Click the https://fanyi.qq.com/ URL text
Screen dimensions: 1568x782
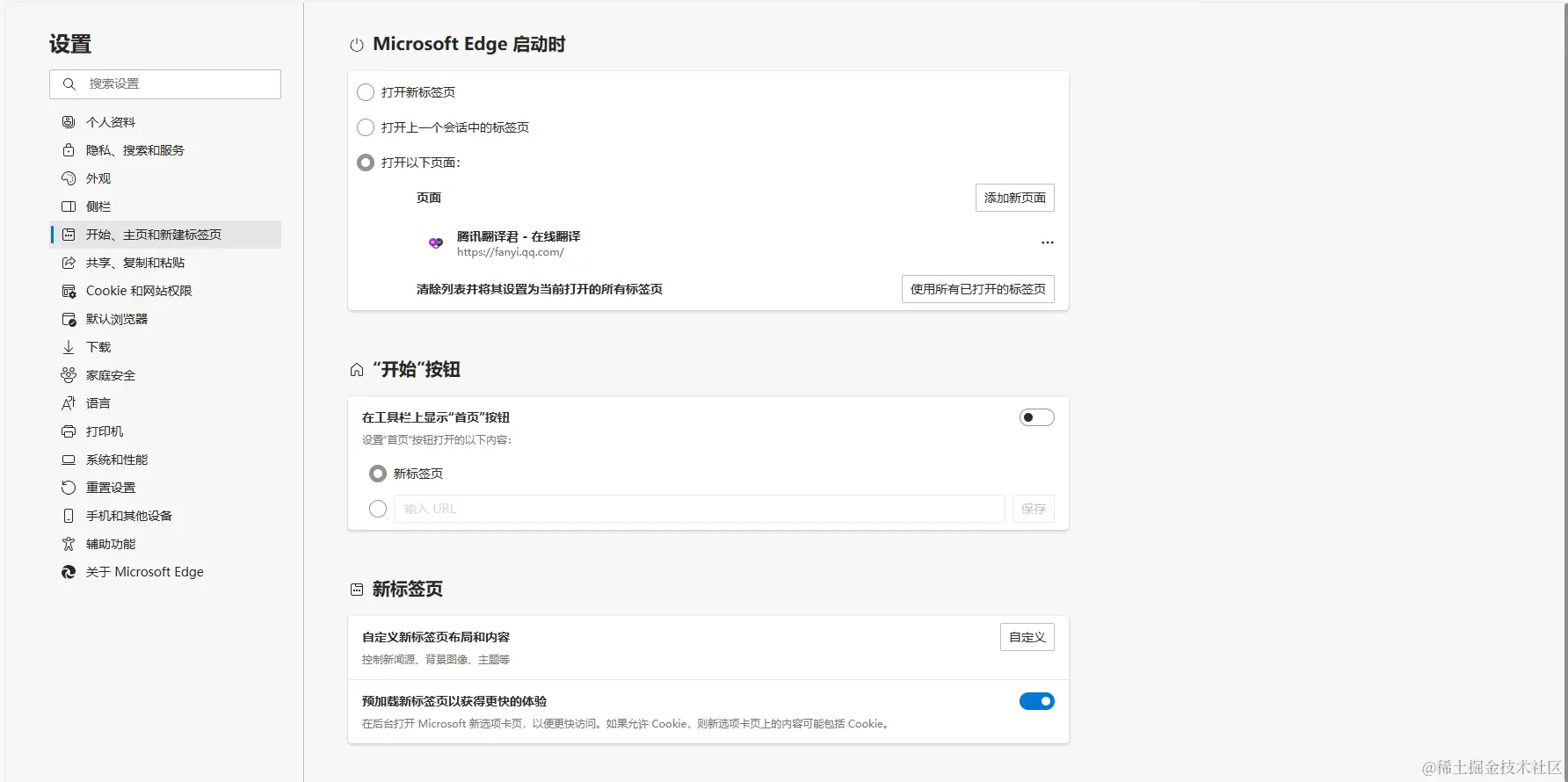pos(511,252)
